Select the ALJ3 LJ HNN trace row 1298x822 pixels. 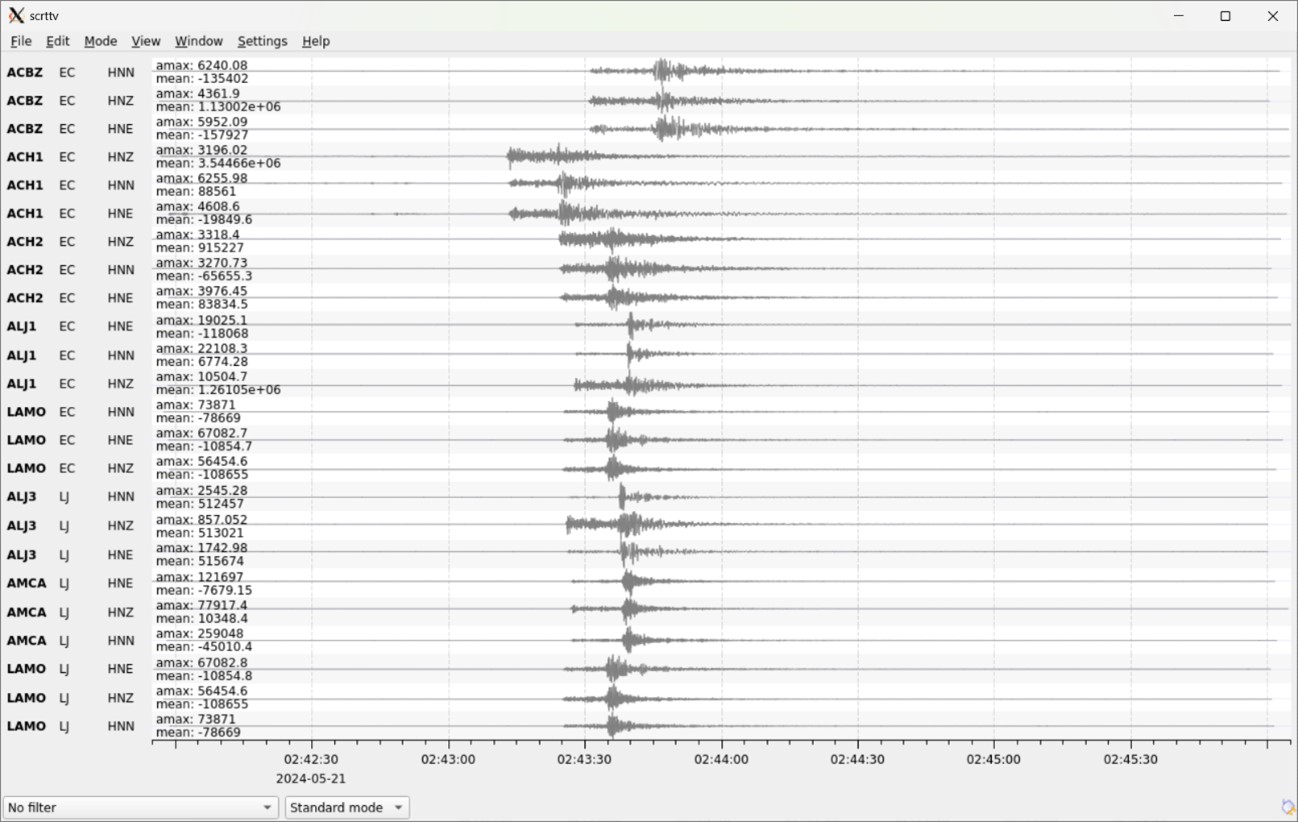(x=647, y=496)
